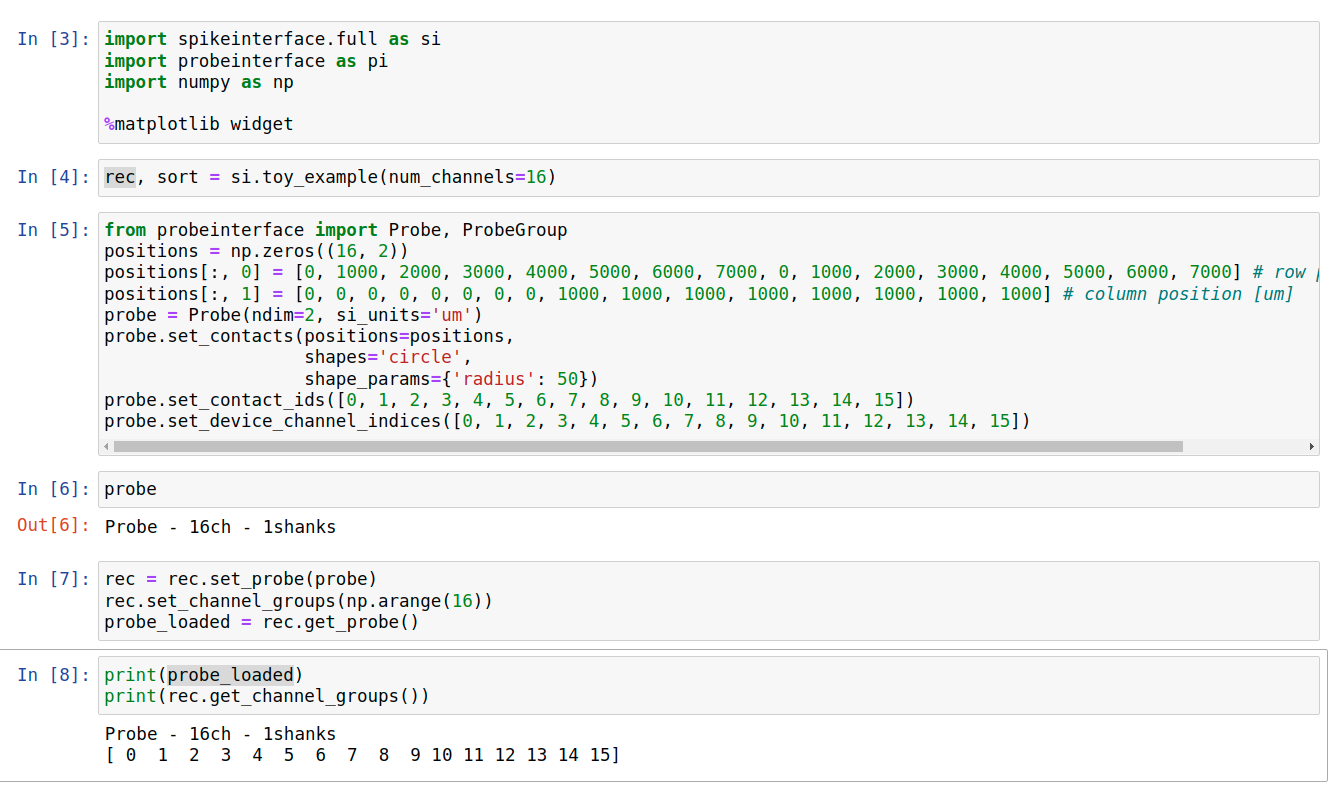1339x796 pixels.
Task: Click the Out[6] prompt label
Action: pyautogui.click(x=54, y=525)
